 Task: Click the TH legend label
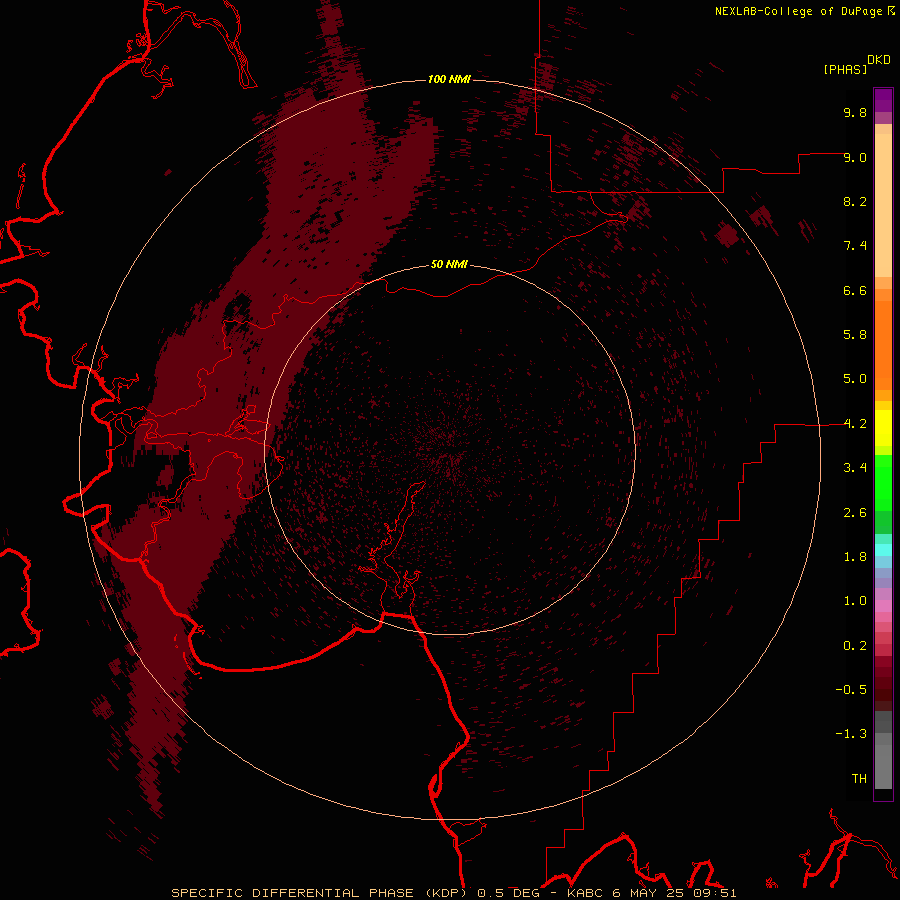[859, 779]
